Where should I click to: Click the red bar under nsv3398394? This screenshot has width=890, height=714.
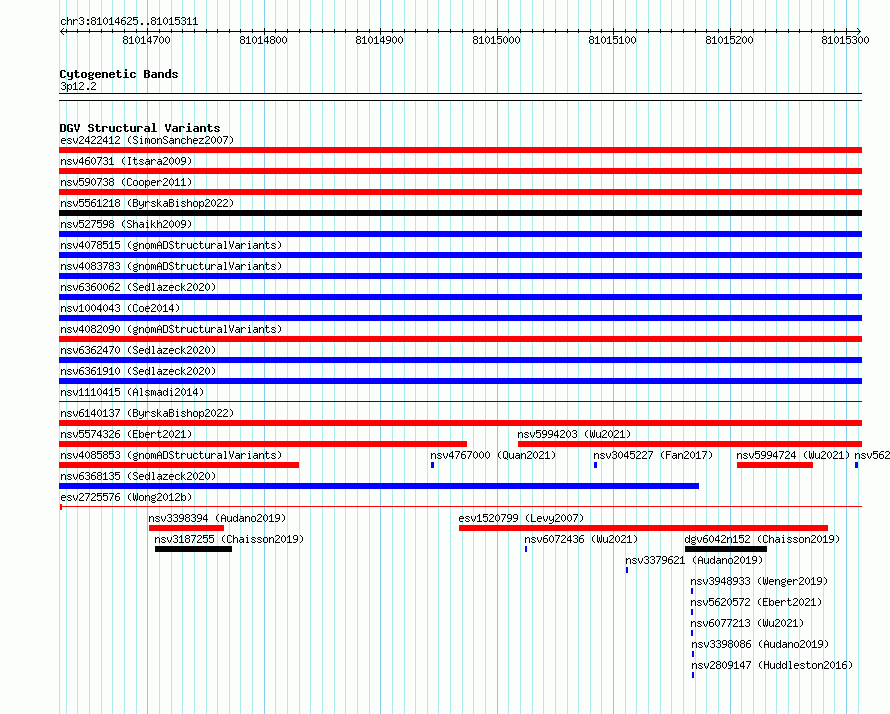click(x=186, y=528)
